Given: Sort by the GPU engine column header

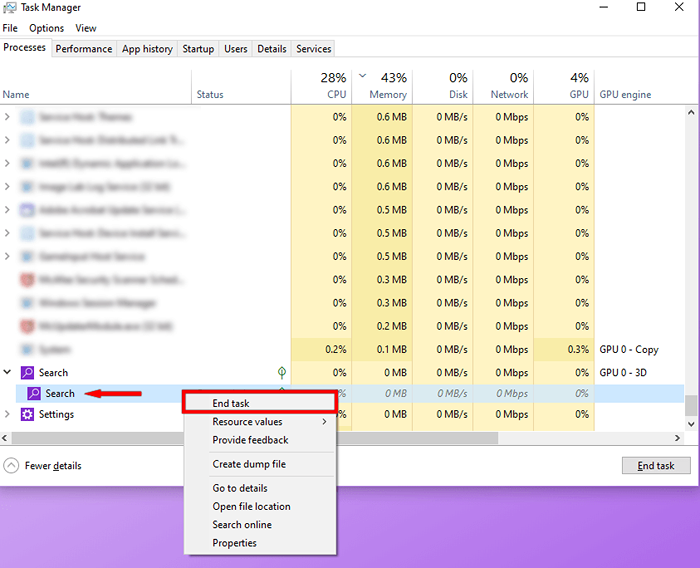Looking at the screenshot, I should (640, 87).
